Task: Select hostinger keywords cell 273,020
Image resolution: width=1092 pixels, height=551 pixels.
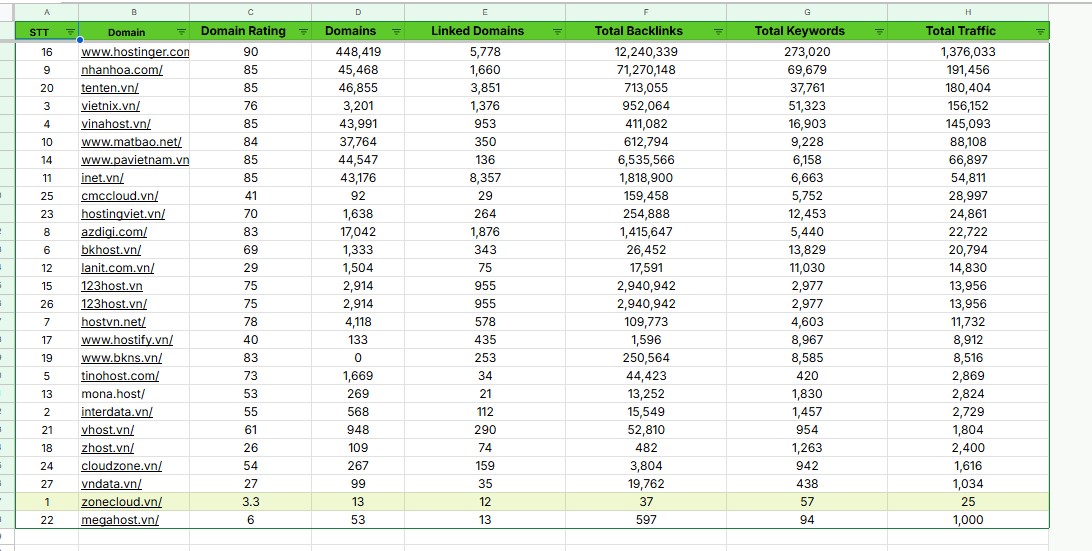Action: 807,52
